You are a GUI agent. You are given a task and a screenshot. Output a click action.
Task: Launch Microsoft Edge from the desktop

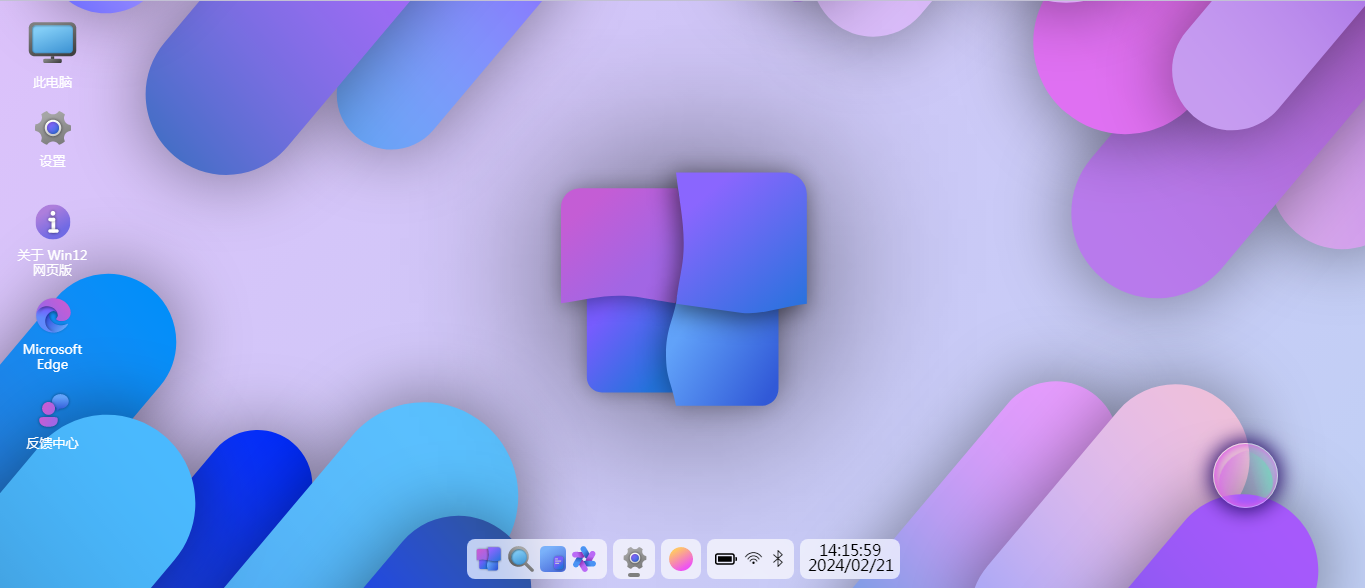[x=52, y=334]
